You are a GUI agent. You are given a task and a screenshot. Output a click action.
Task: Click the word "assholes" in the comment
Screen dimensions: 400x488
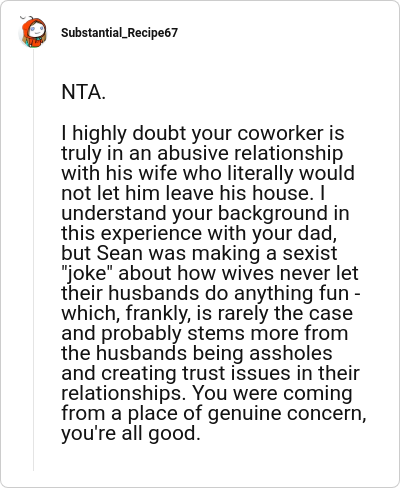tap(291, 353)
